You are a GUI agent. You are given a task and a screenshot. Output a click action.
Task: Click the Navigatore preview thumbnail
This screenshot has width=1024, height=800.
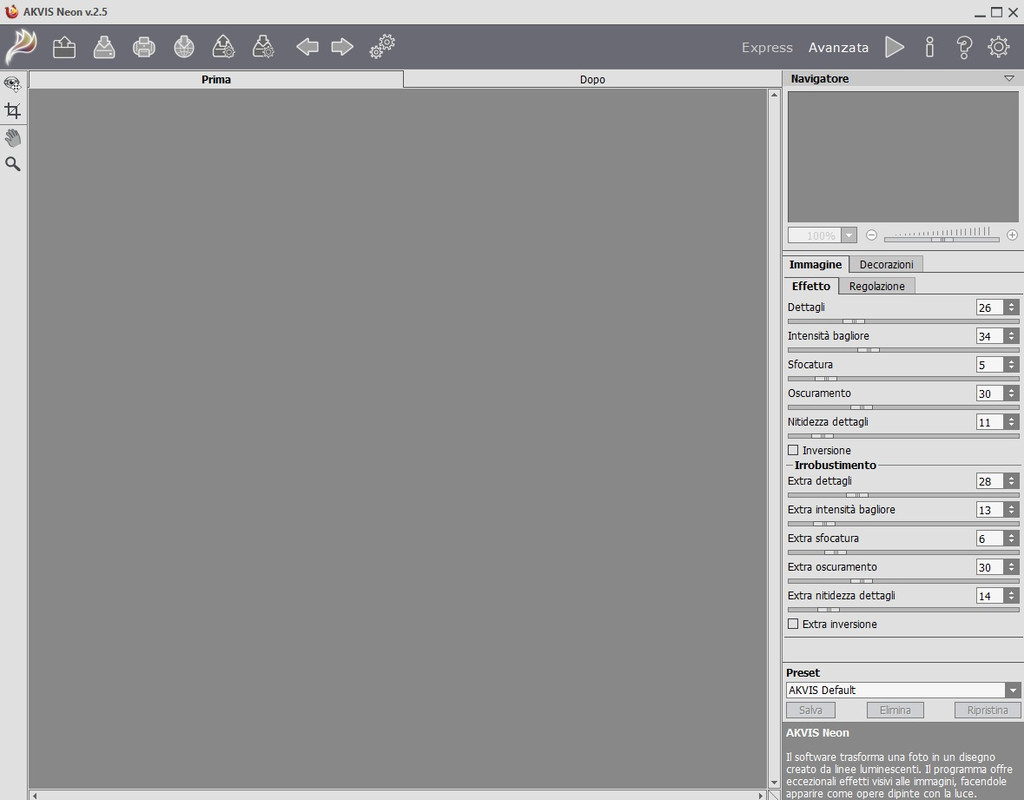pyautogui.click(x=903, y=157)
